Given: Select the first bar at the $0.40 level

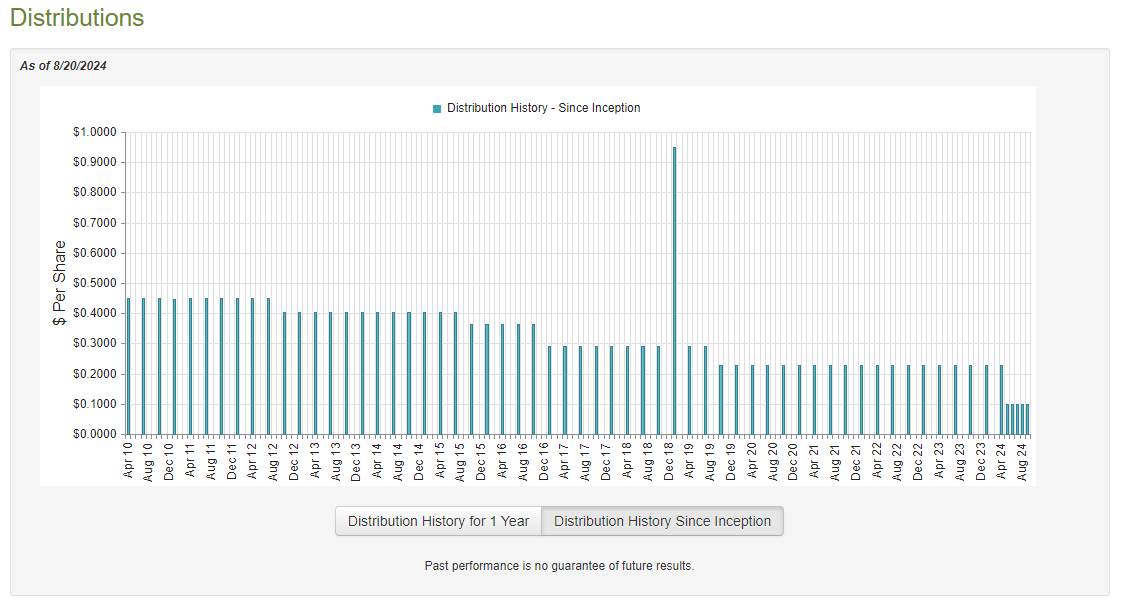Looking at the screenshot, I should click(x=284, y=373).
